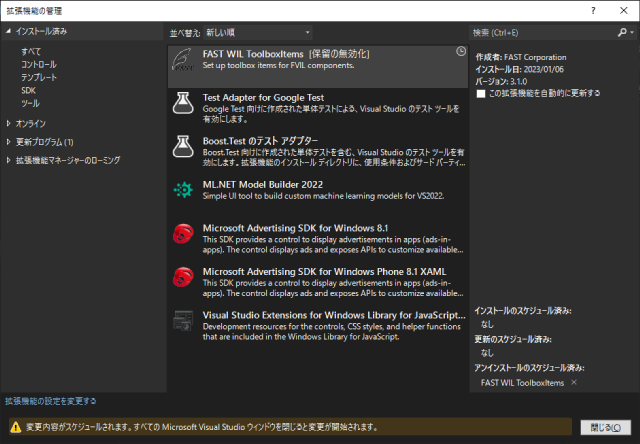This screenshot has height=444, width=640.
Task: Select FAST WIL ToolboxItems entry title
Action: tap(253, 54)
